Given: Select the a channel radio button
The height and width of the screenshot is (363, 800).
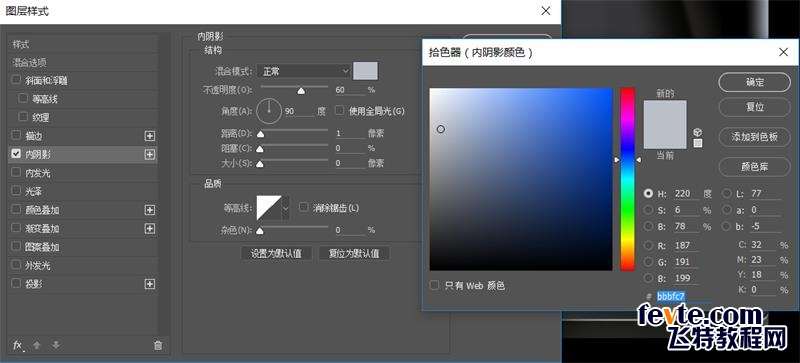Looking at the screenshot, I should pos(727,210).
